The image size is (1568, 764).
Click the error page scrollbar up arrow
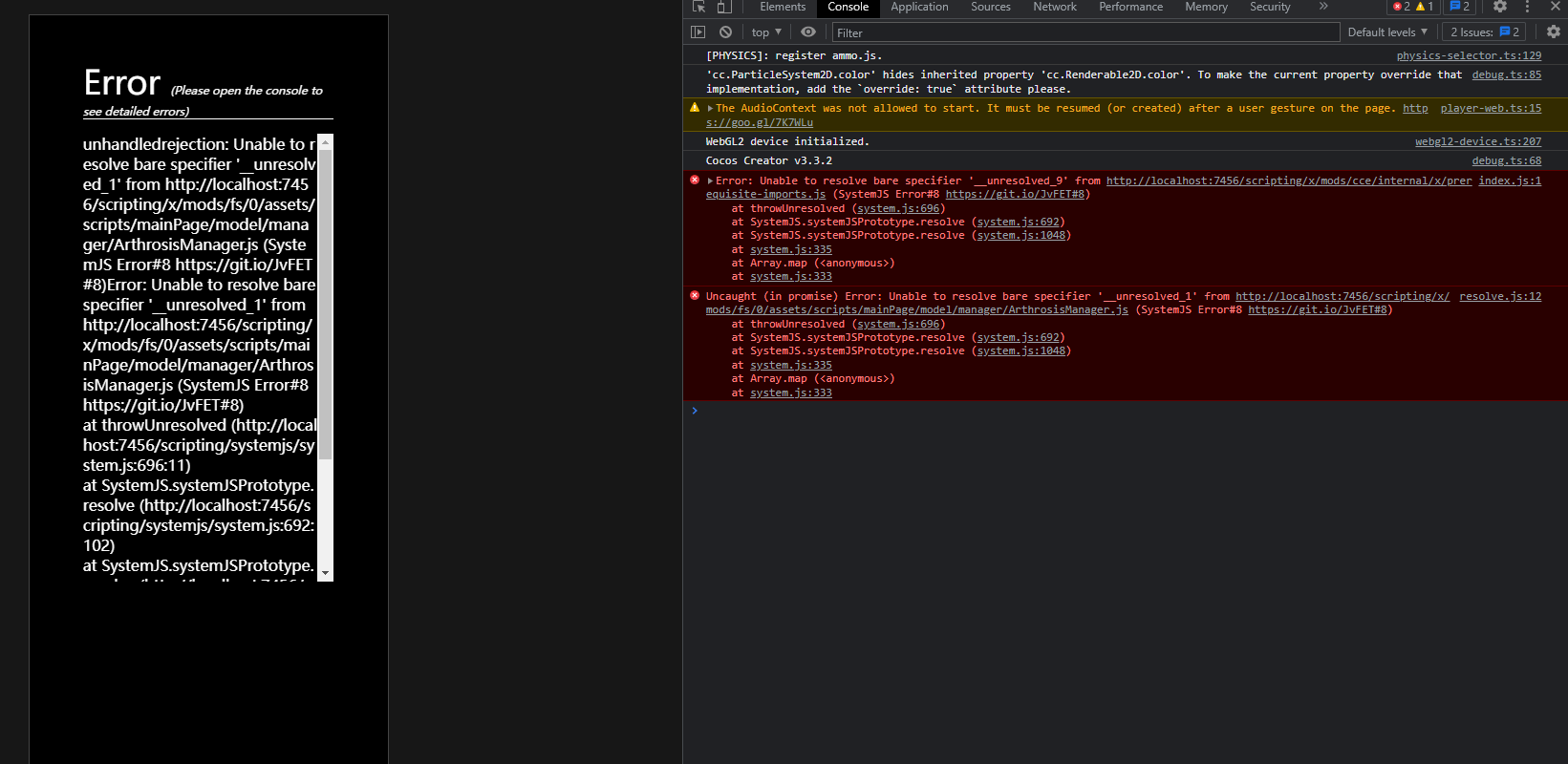pyautogui.click(x=325, y=142)
